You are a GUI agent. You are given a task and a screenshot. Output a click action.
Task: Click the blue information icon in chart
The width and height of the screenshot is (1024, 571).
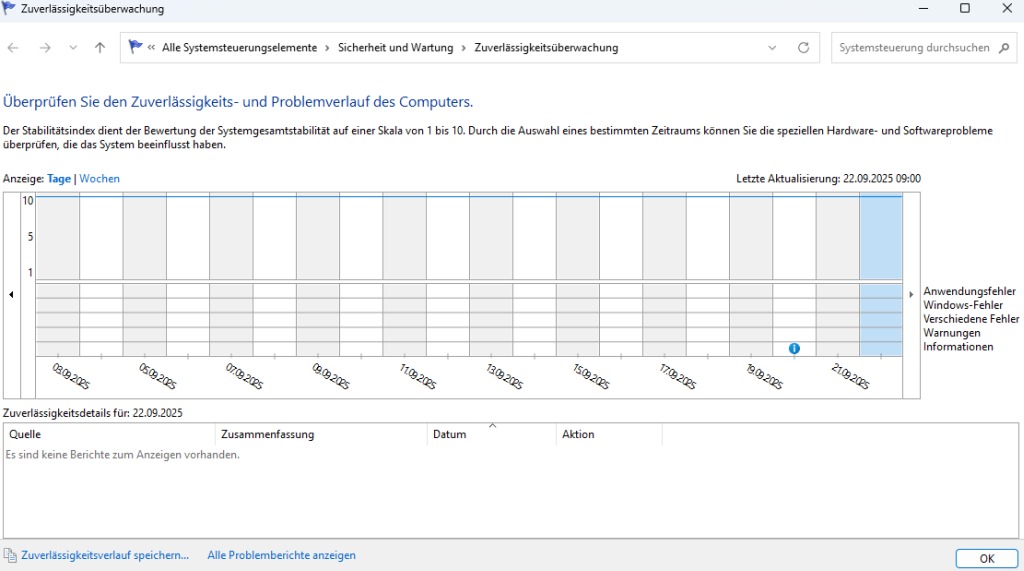tap(794, 348)
